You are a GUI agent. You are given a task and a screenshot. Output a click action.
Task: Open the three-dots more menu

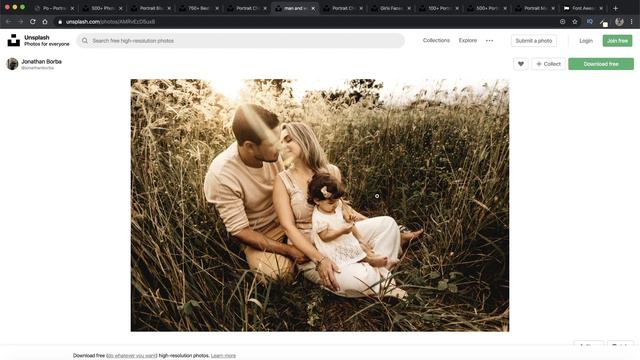click(489, 40)
